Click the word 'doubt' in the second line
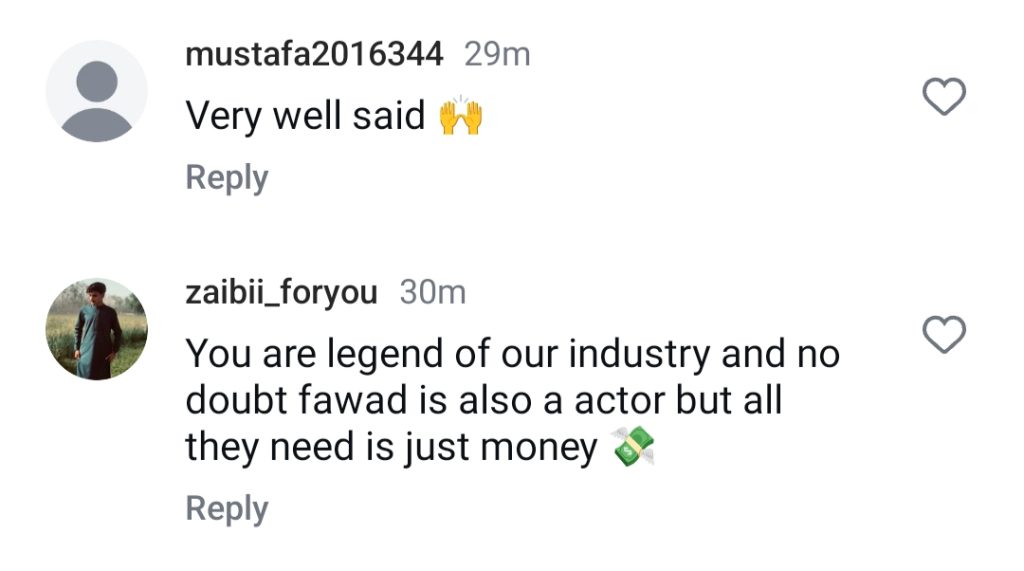The image size is (1024, 571). pyautogui.click(x=236, y=400)
